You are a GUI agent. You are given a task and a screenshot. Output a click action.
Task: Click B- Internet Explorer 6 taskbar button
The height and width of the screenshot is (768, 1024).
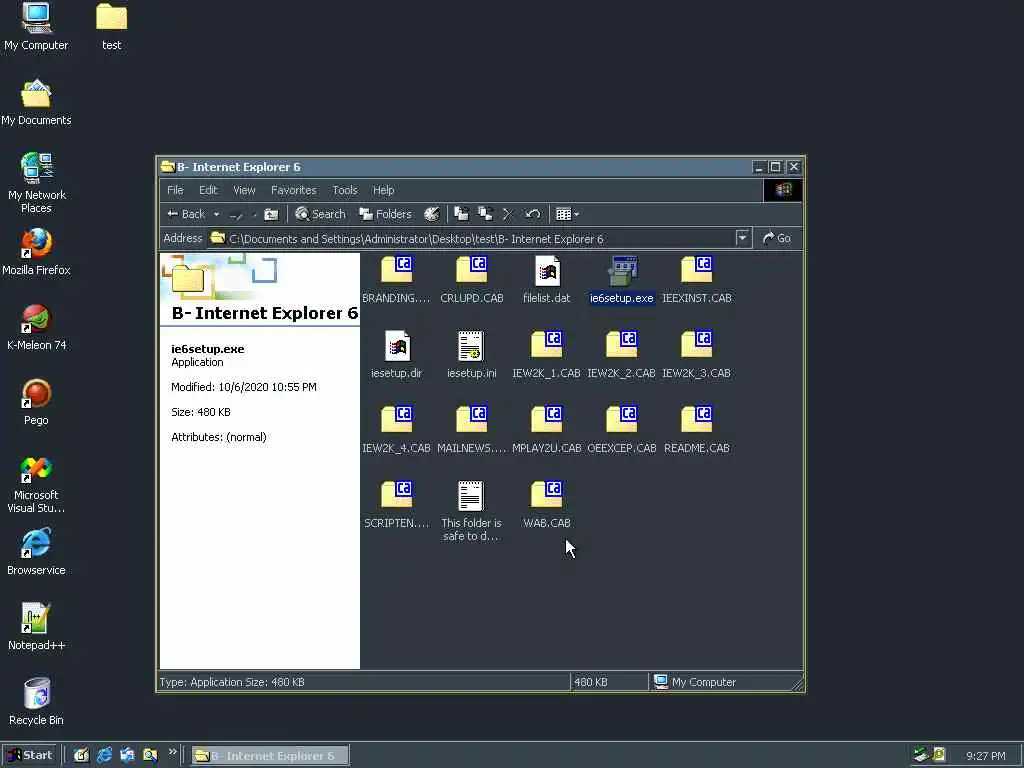270,756
